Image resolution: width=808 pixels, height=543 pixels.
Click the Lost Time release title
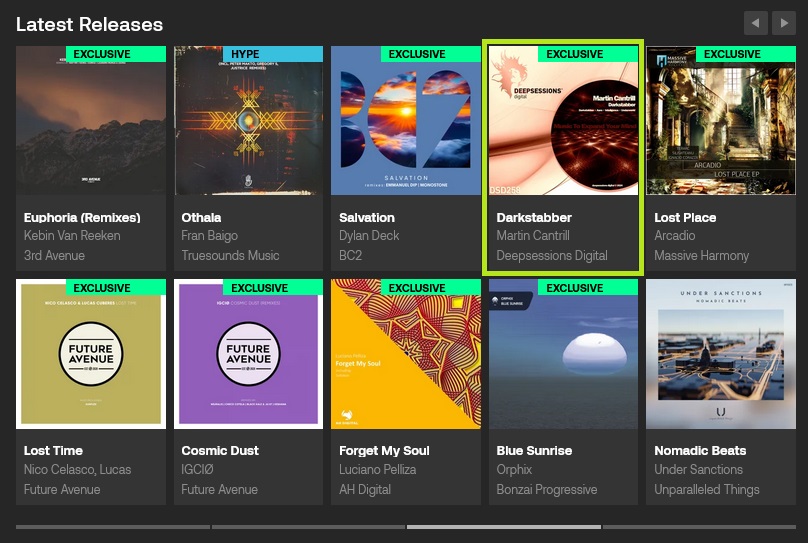click(x=53, y=450)
